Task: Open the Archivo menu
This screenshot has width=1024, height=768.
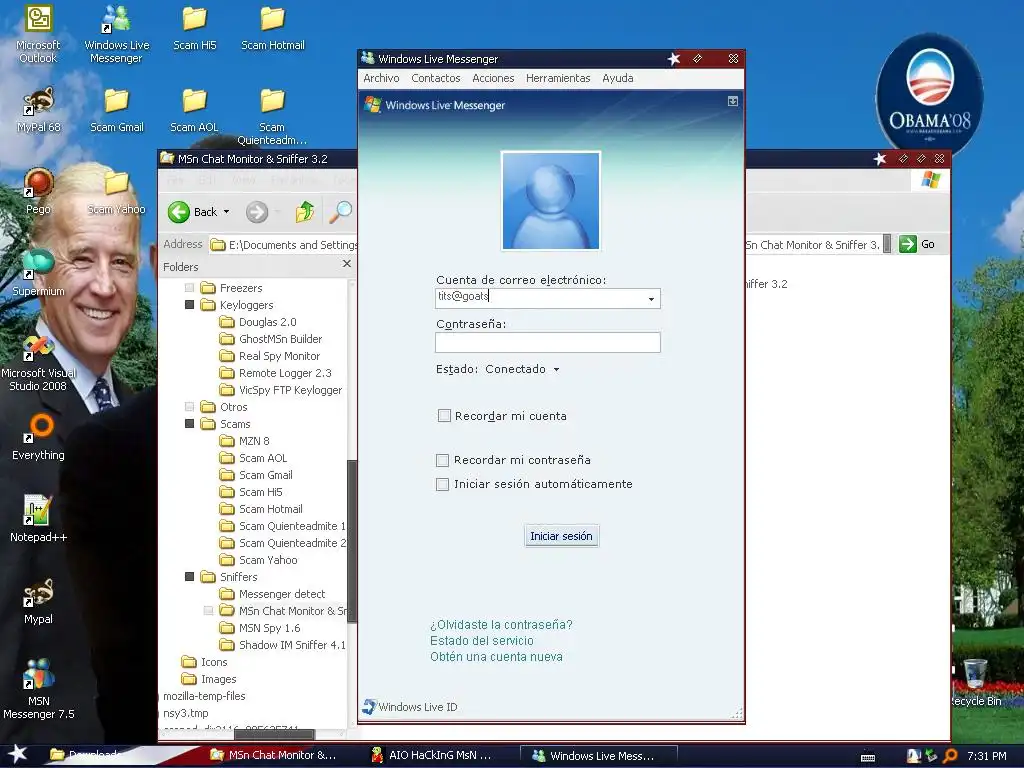Action: coord(381,78)
